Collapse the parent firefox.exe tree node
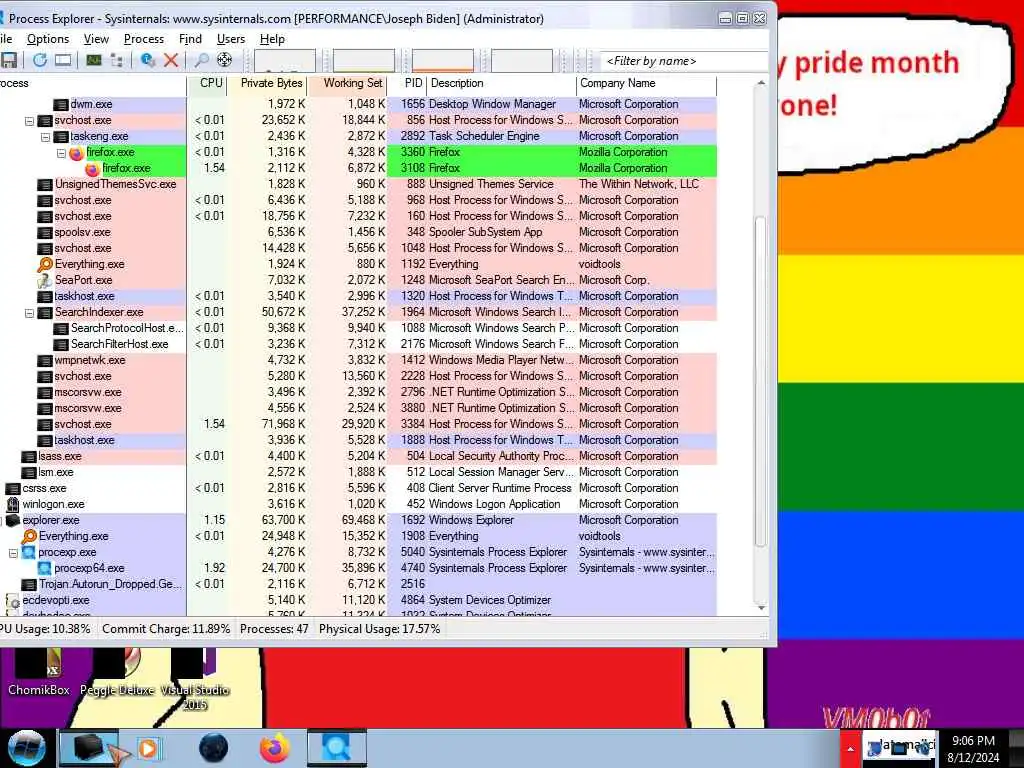Viewport: 1024px width, 768px height. 61,153
